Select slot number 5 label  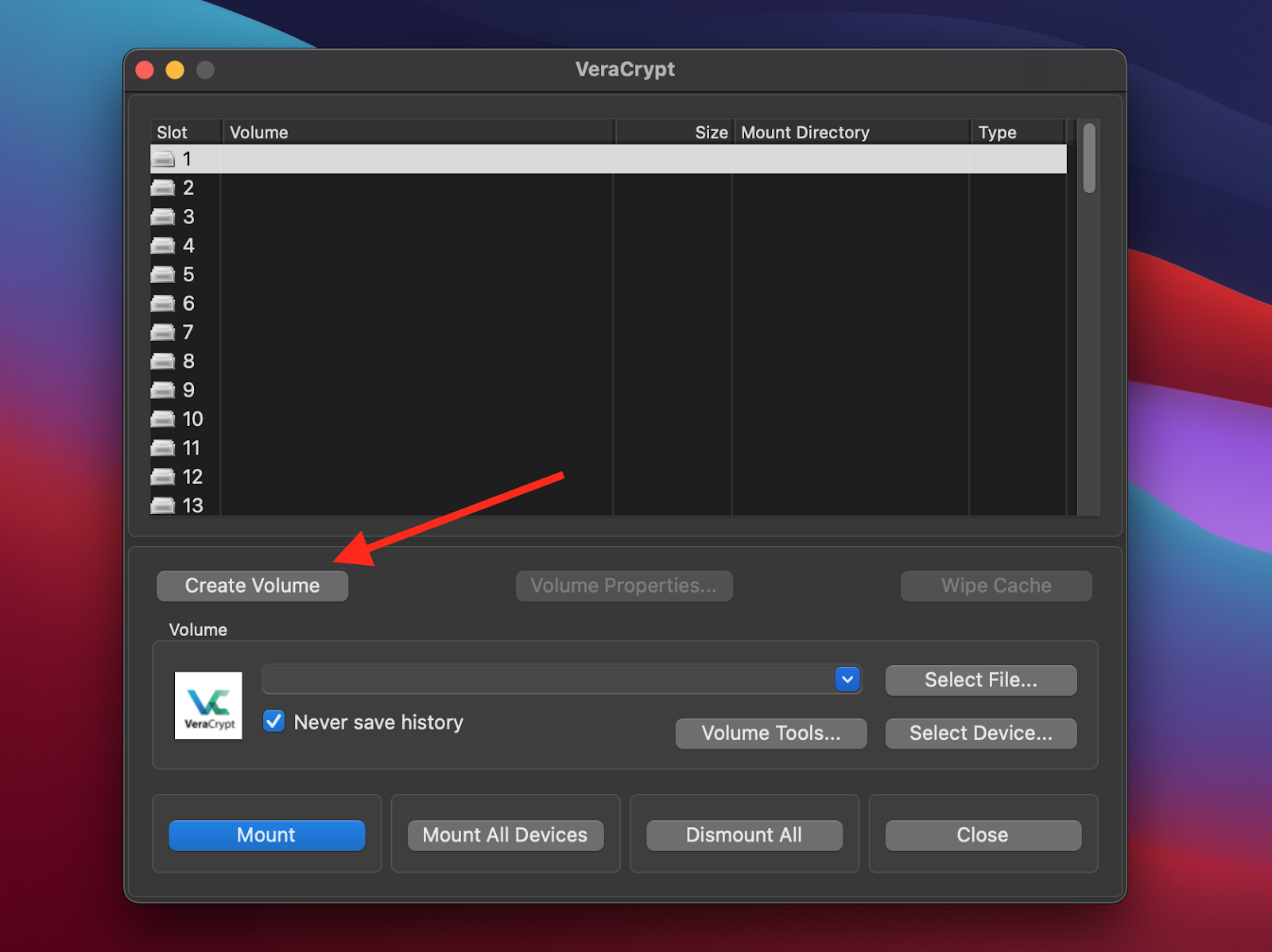188,275
